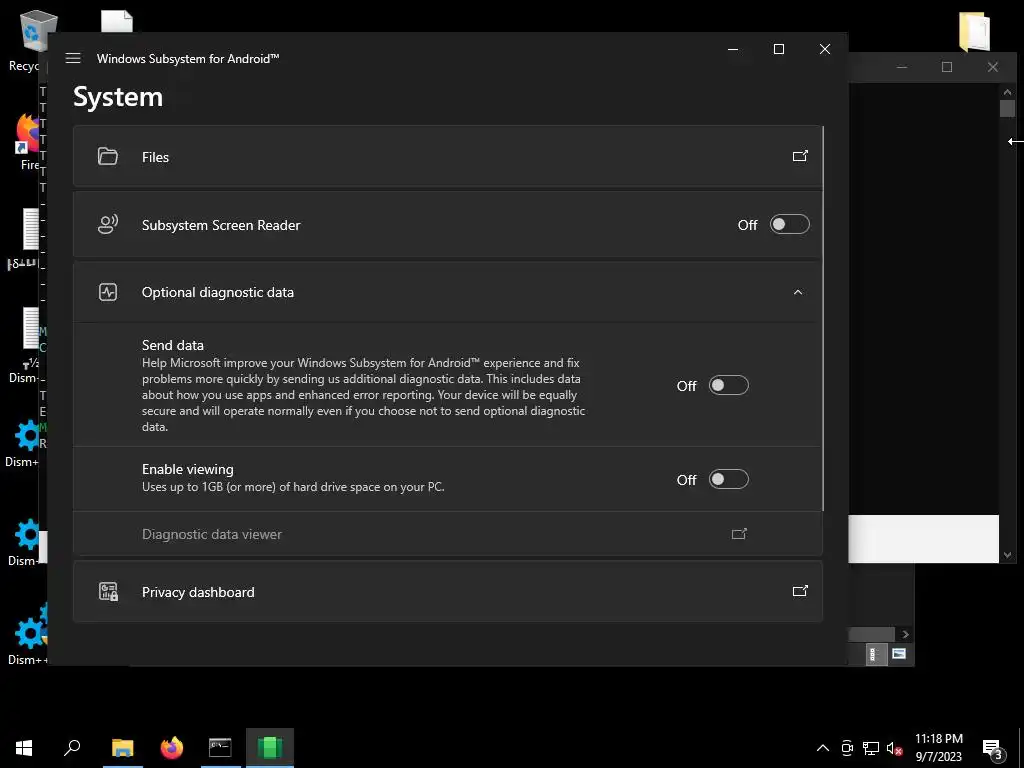Click the Privacy dashboard icon
Viewport: 1024px width, 768px height.
108,592
